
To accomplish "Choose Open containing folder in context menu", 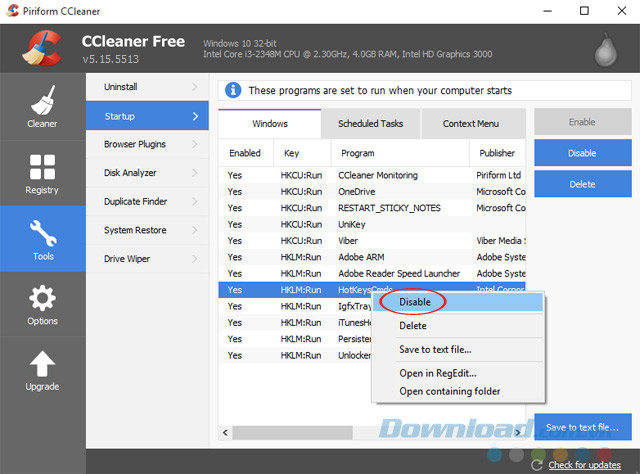I will [x=458, y=391].
